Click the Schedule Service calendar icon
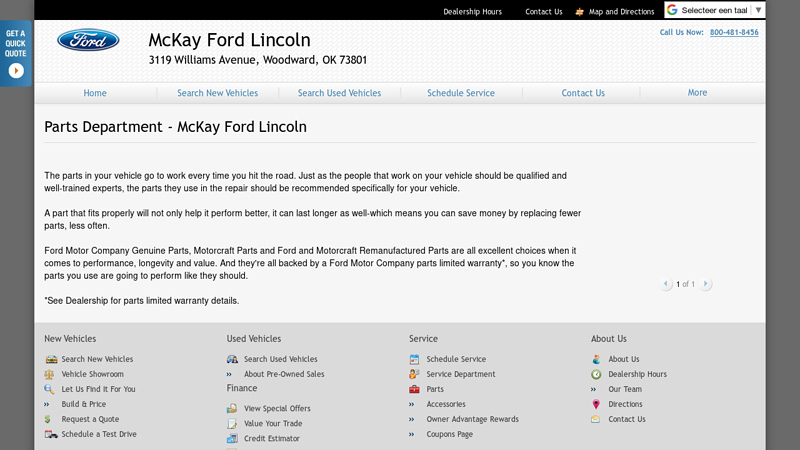The width and height of the screenshot is (800, 450). point(414,359)
